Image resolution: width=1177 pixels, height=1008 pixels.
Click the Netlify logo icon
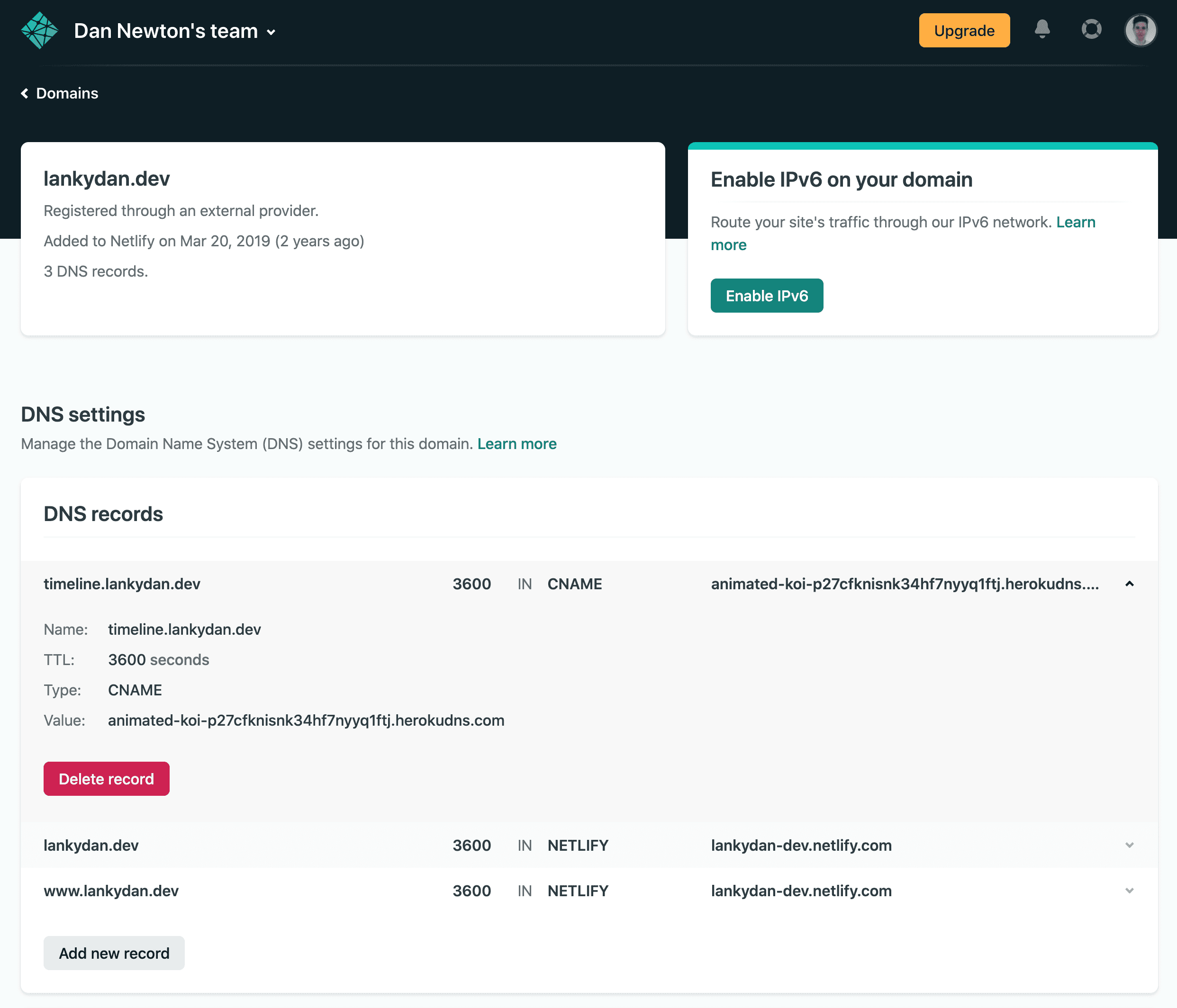[x=39, y=31]
